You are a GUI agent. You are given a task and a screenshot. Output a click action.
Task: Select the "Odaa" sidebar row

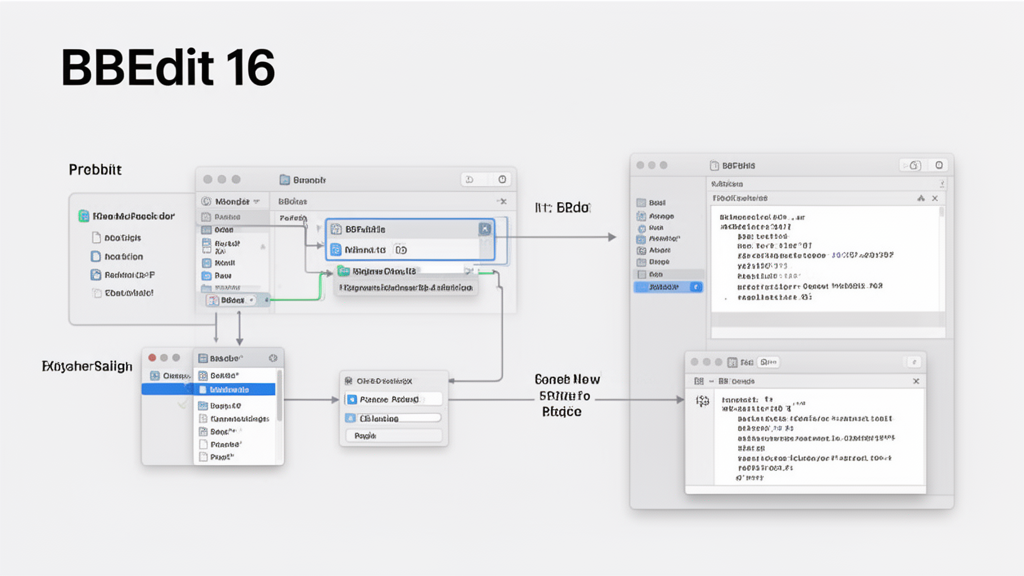tap(234, 230)
